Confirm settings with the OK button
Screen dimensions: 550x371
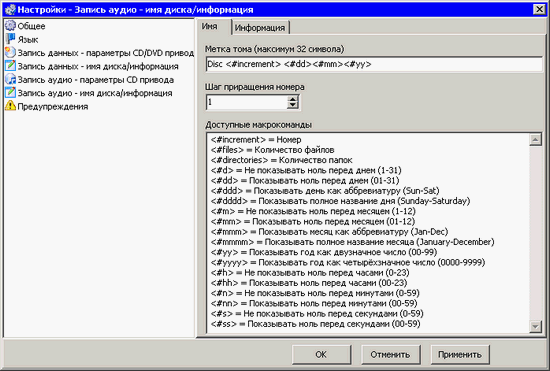tap(321, 355)
